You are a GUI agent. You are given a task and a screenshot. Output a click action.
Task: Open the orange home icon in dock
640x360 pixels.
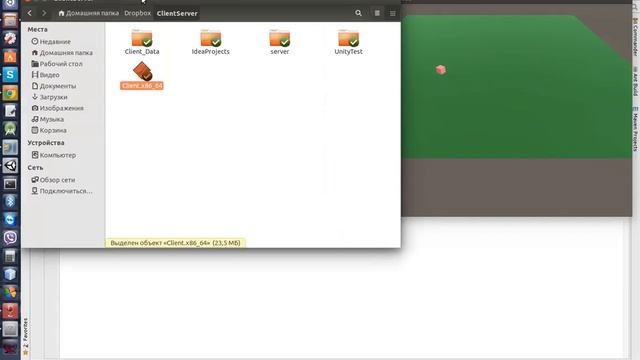point(10,56)
